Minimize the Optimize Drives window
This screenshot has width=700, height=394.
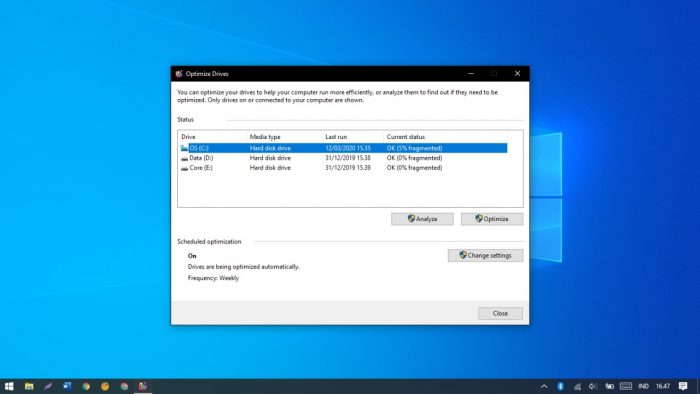pos(471,74)
